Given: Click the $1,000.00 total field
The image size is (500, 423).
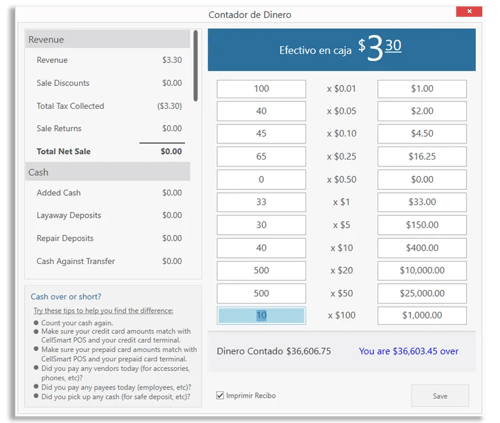Looking at the screenshot, I should 422,315.
